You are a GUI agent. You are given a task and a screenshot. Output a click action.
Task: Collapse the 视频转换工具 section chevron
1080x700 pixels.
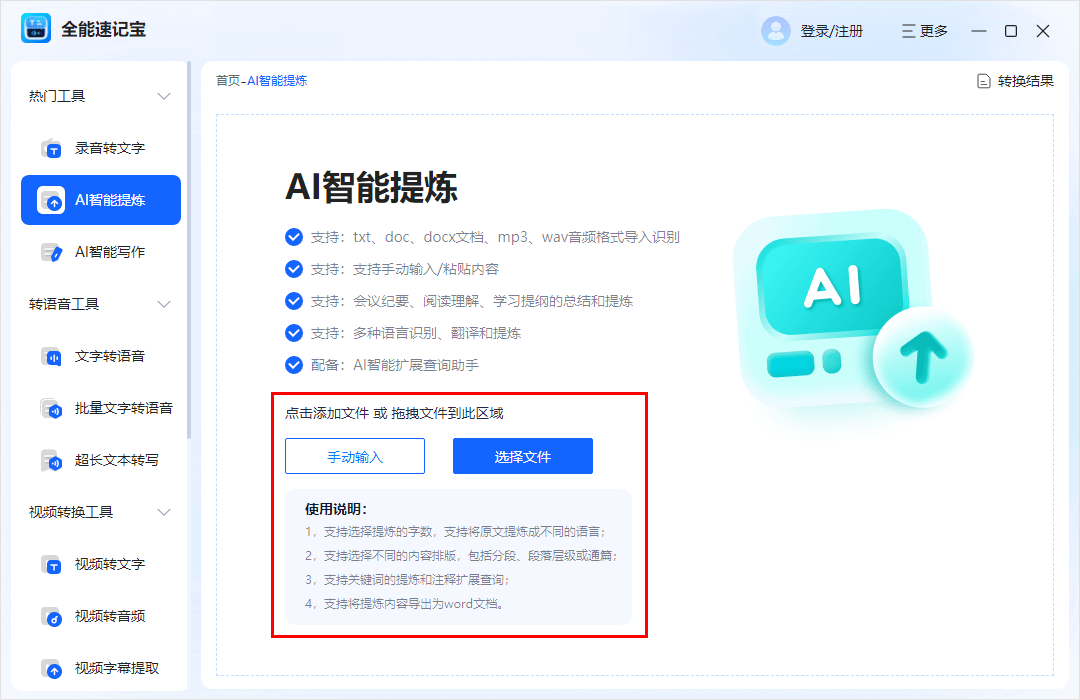point(165,512)
